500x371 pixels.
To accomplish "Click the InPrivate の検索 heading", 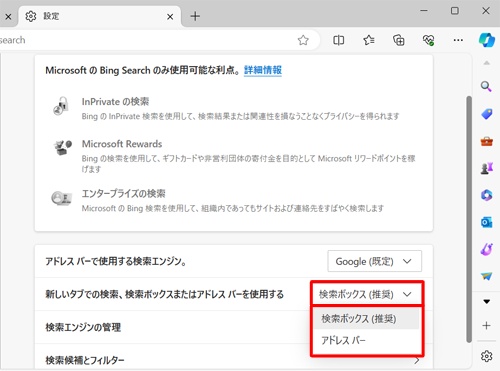I will tap(115, 102).
